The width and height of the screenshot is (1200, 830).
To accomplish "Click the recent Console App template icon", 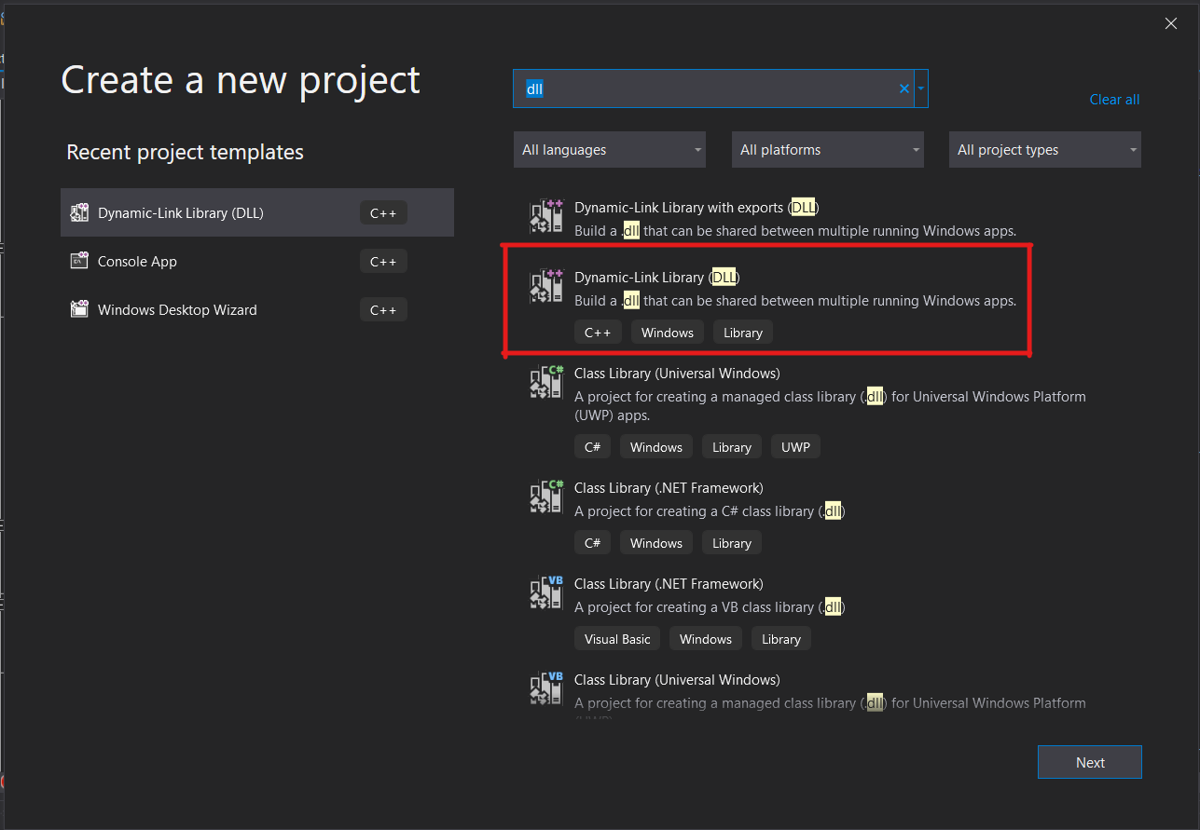I will [79, 261].
